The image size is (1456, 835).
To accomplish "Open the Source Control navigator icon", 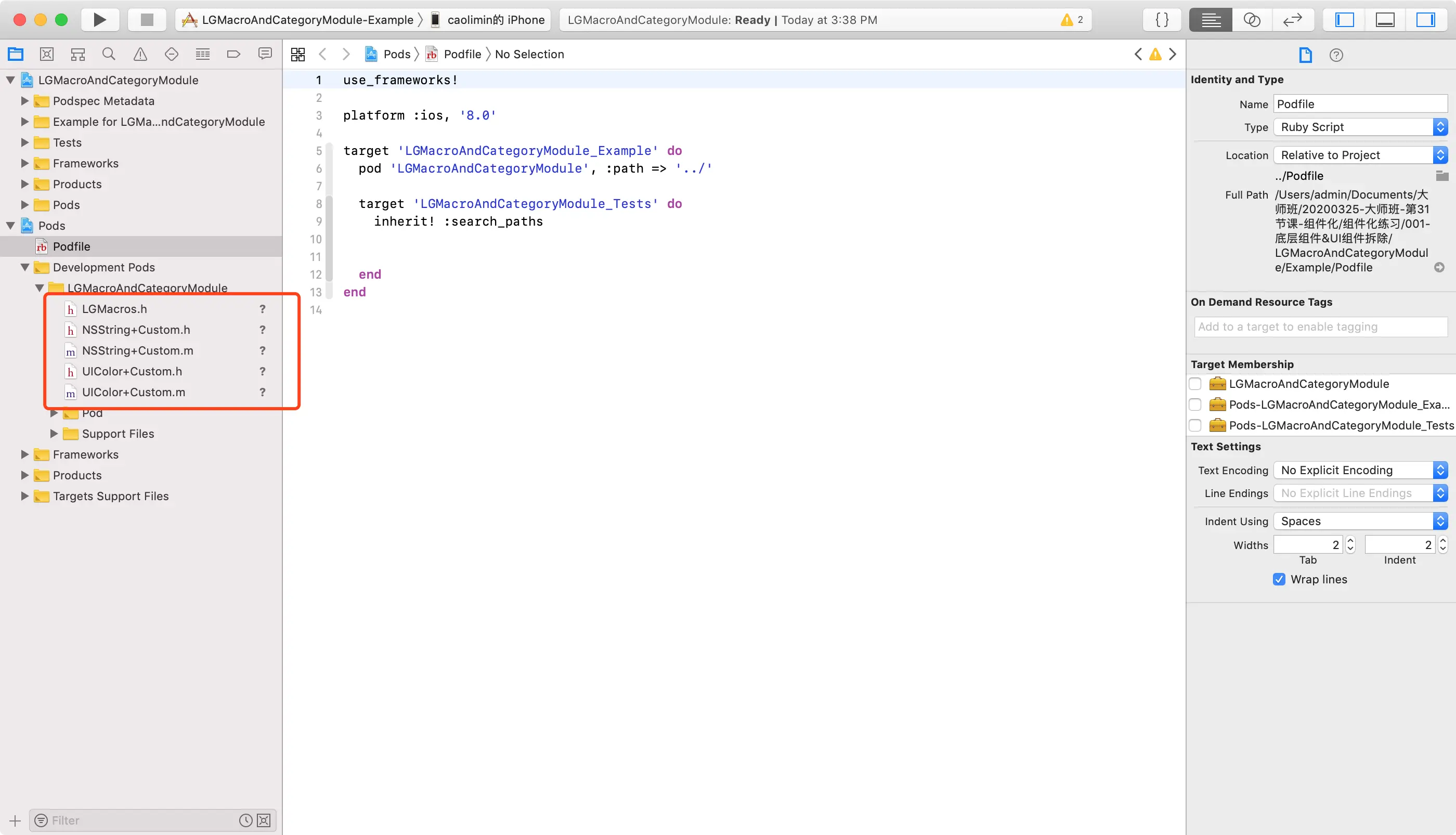I will [x=46, y=54].
